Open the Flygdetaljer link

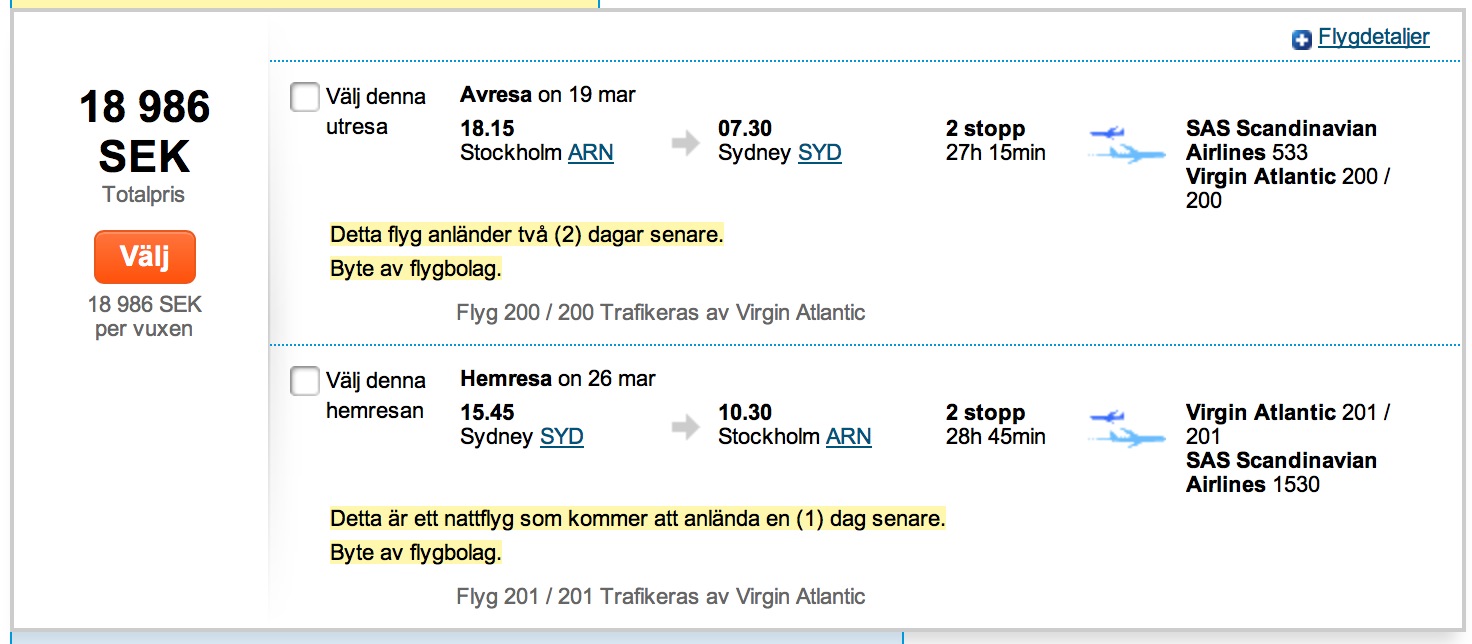point(1373,38)
